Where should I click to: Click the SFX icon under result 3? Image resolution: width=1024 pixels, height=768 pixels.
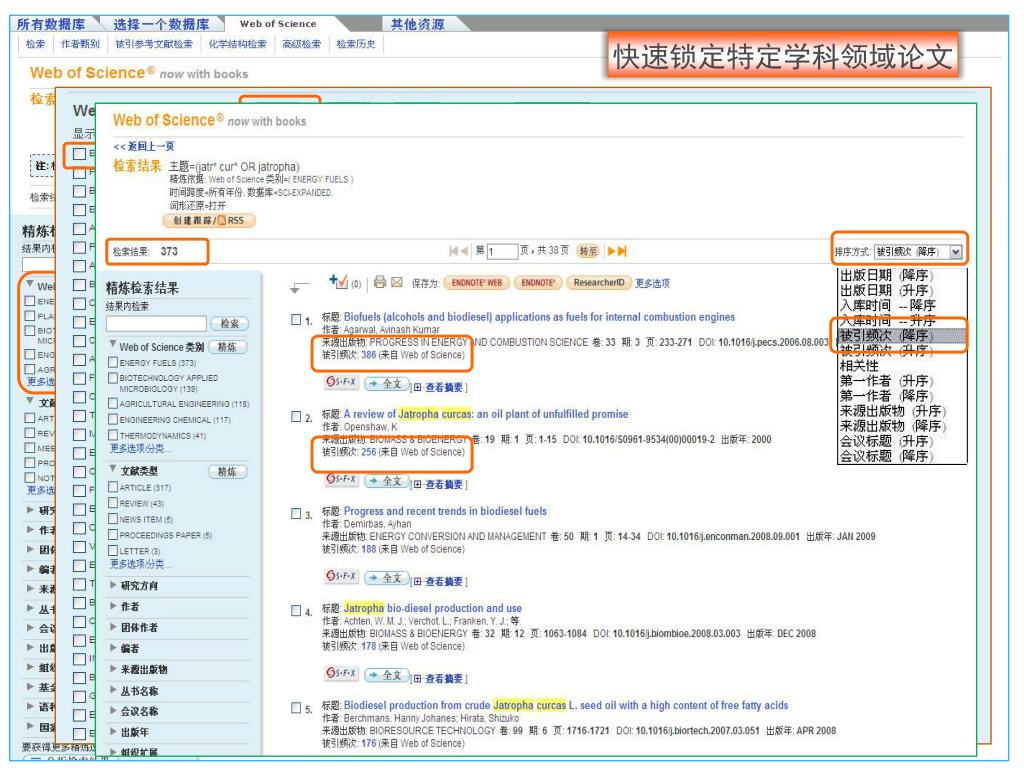[342, 576]
